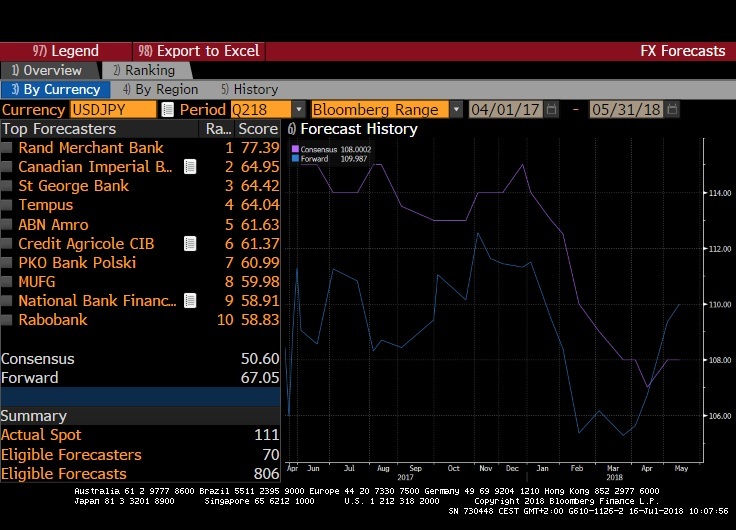The height and width of the screenshot is (530, 736).
Task: Check the box next to MUFG
Action: click(7, 282)
